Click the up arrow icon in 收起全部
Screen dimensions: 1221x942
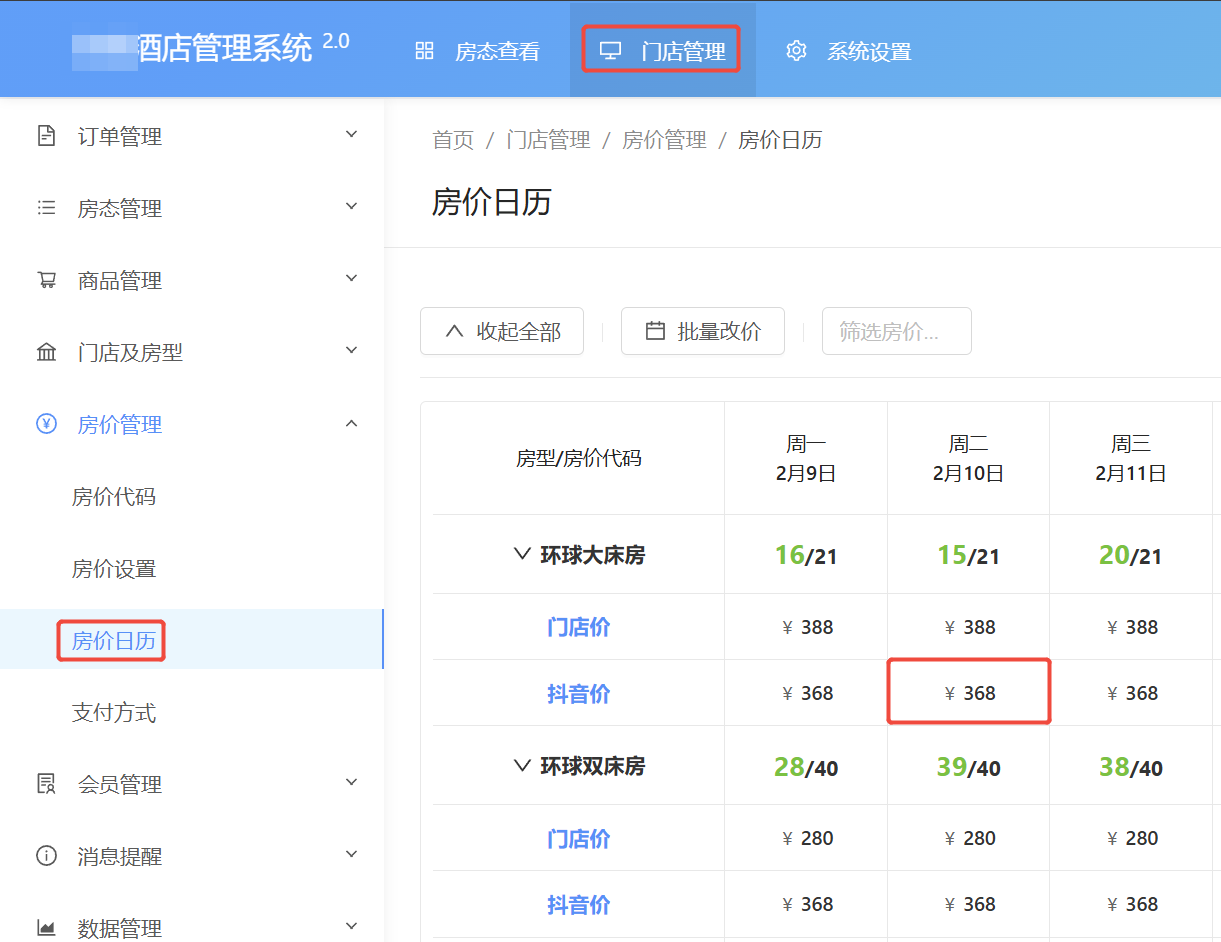click(454, 331)
